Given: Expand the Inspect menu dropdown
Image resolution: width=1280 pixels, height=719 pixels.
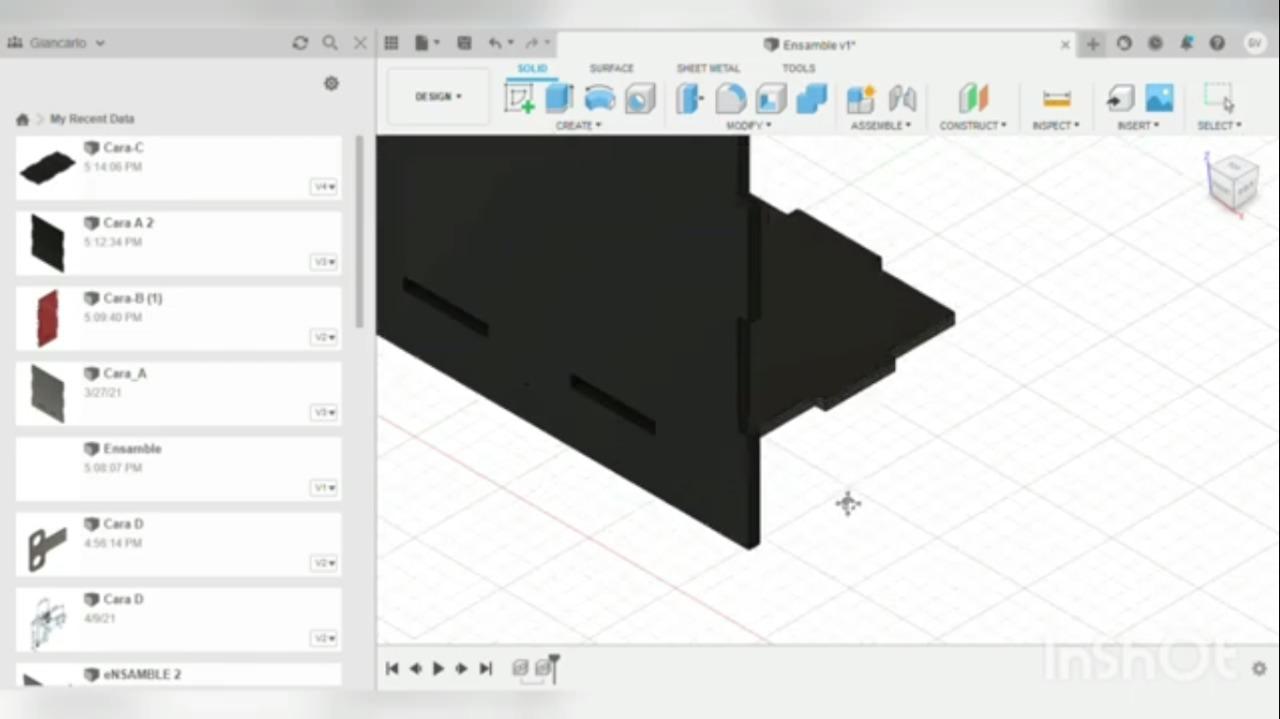Looking at the screenshot, I should (x=1056, y=126).
